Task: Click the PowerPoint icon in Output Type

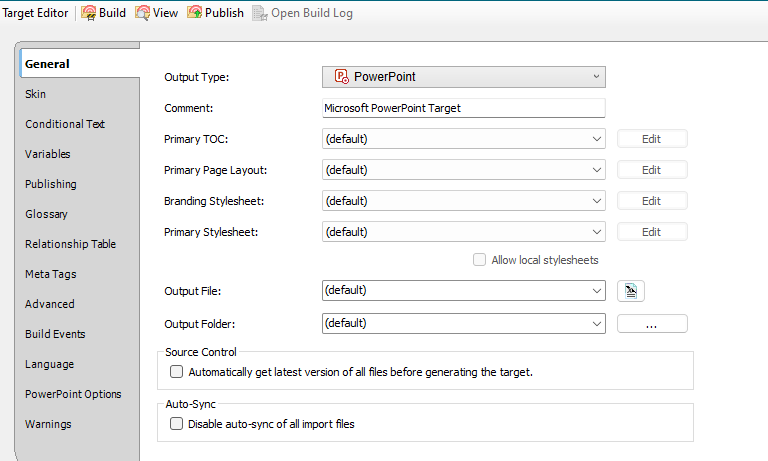Action: (x=342, y=77)
